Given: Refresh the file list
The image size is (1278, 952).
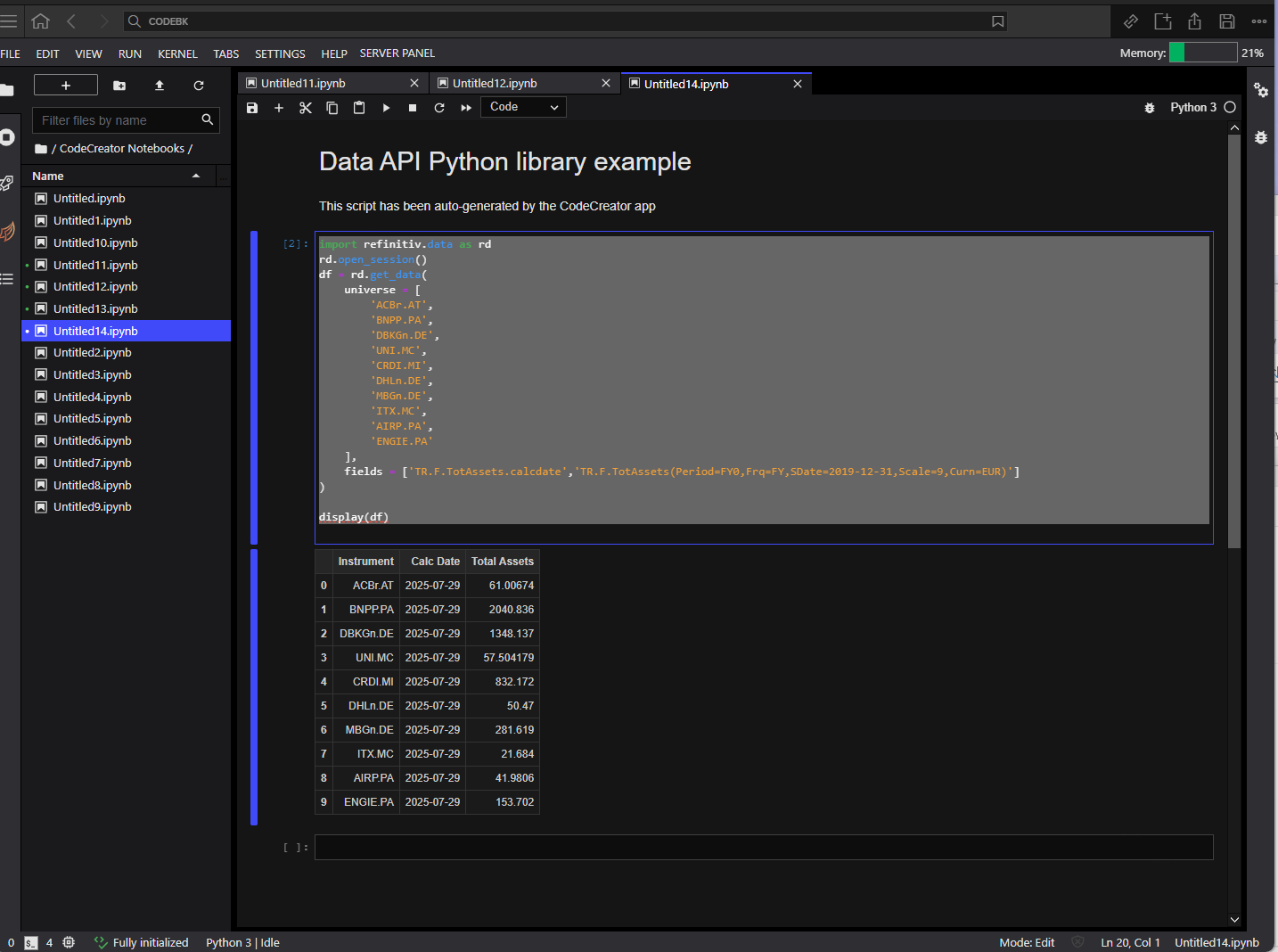Looking at the screenshot, I should [x=199, y=86].
